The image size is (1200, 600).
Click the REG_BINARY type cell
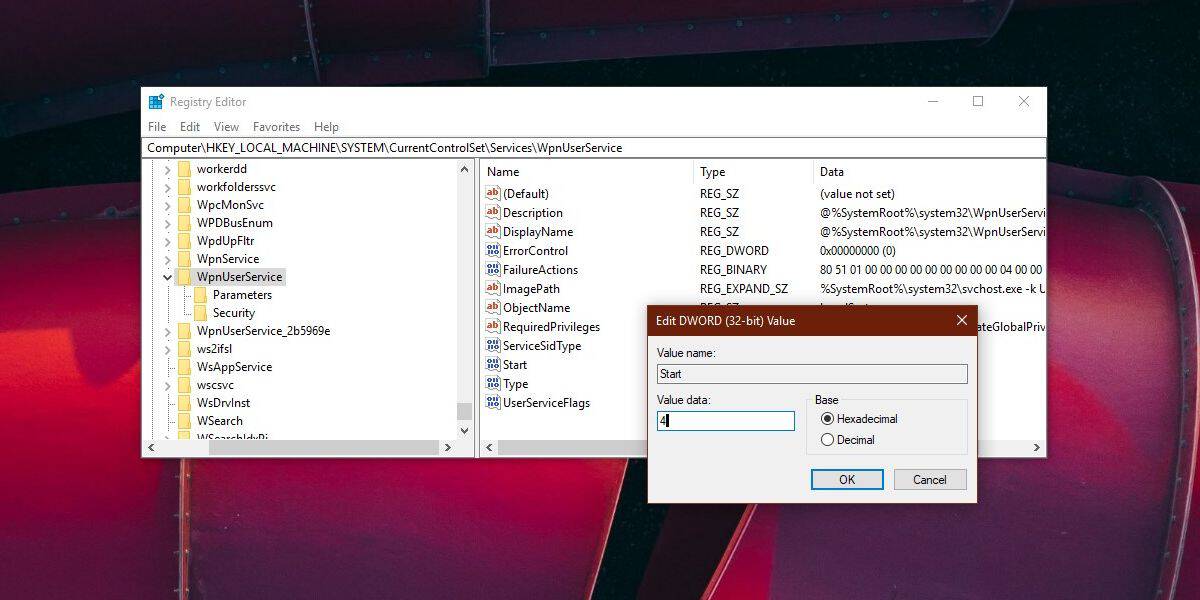(734, 270)
